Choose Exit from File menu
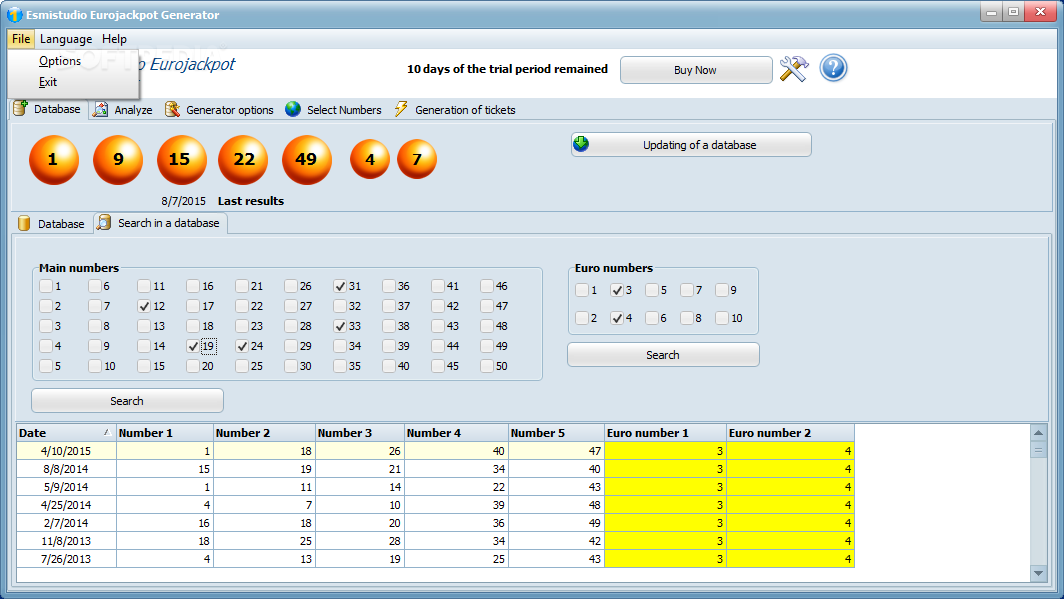The image size is (1064, 599). click(x=48, y=82)
